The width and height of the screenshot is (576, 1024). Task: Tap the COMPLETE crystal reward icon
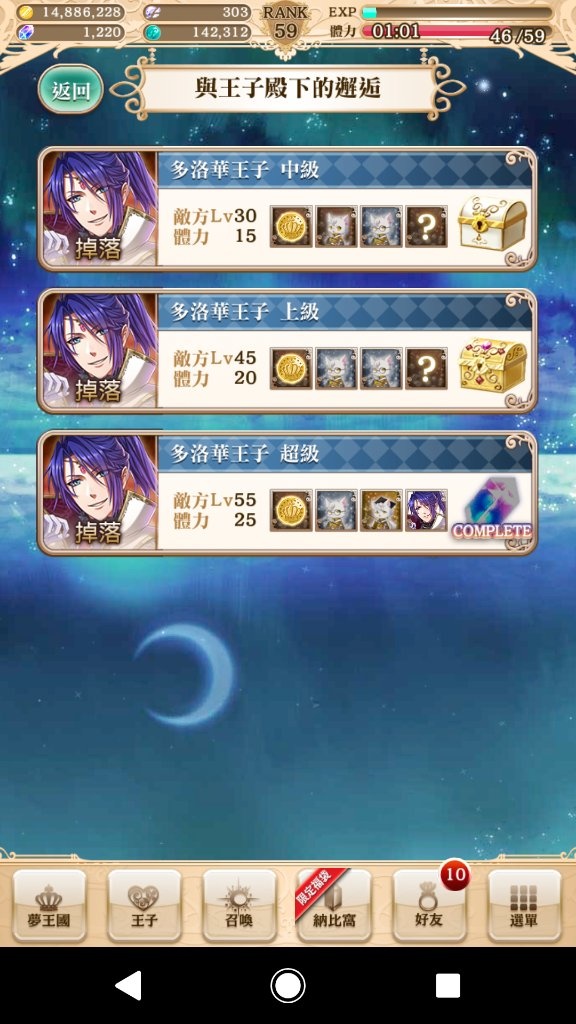[x=492, y=509]
